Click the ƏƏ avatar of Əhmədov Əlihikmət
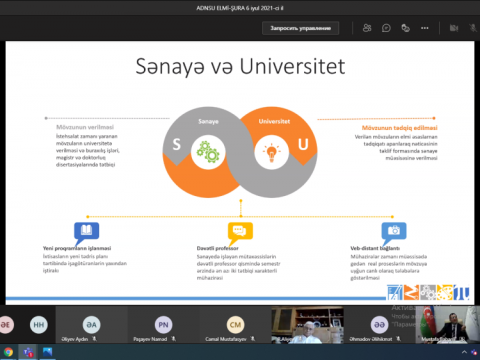The height and width of the screenshot is (360, 480). point(379,324)
